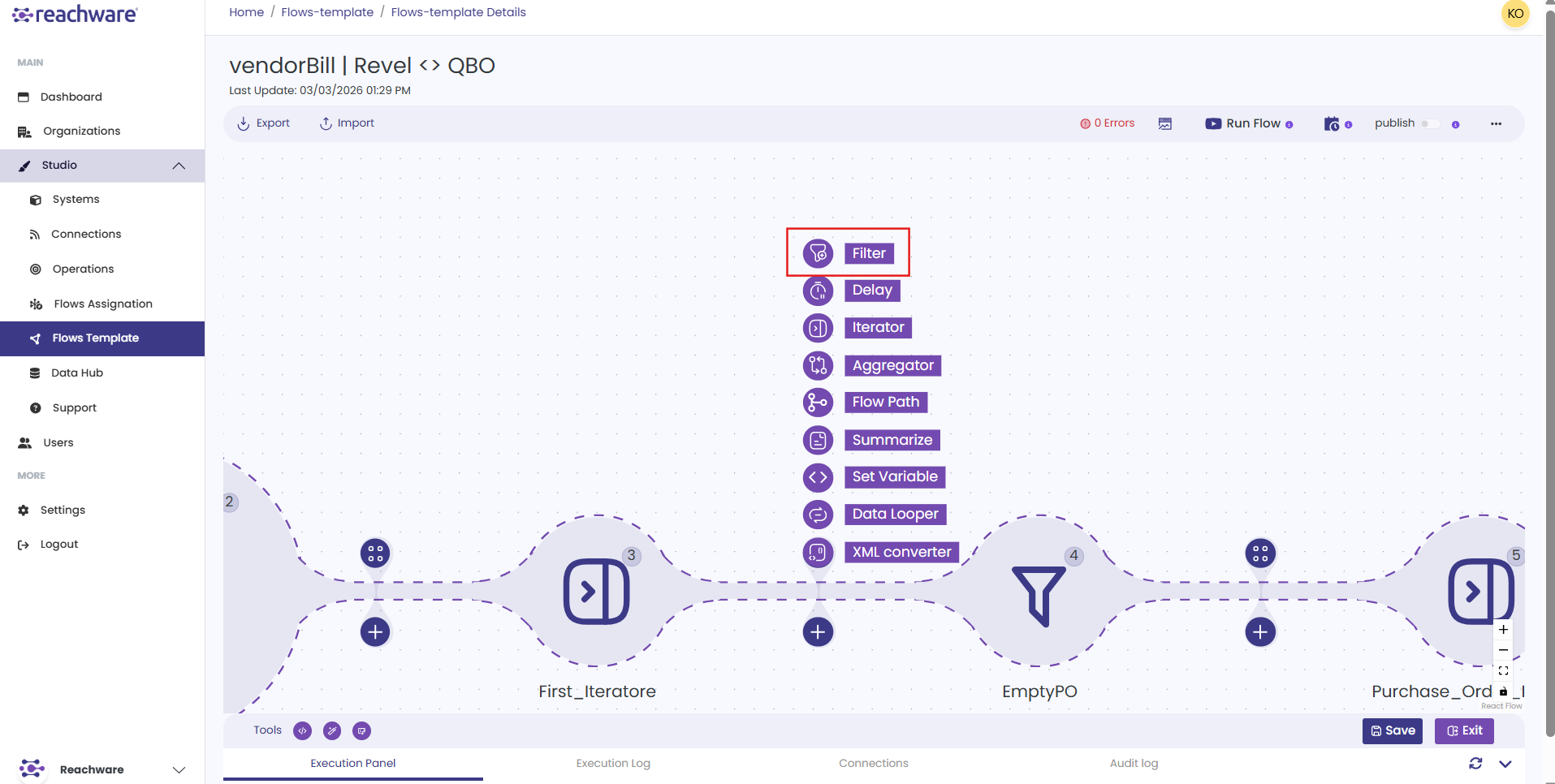This screenshot has width=1555, height=784.
Task: Choose the Set Variable icon
Action: tap(818, 477)
